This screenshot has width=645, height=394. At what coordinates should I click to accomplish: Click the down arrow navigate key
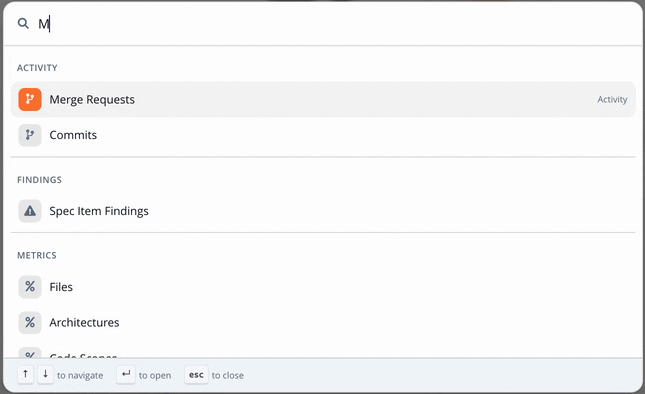tap(45, 375)
